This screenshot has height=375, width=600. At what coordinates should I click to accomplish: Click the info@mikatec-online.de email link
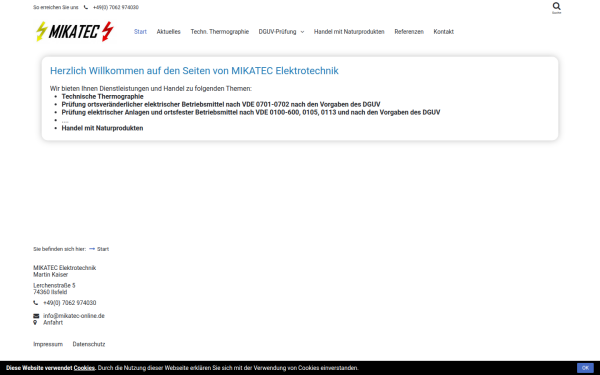point(74,316)
